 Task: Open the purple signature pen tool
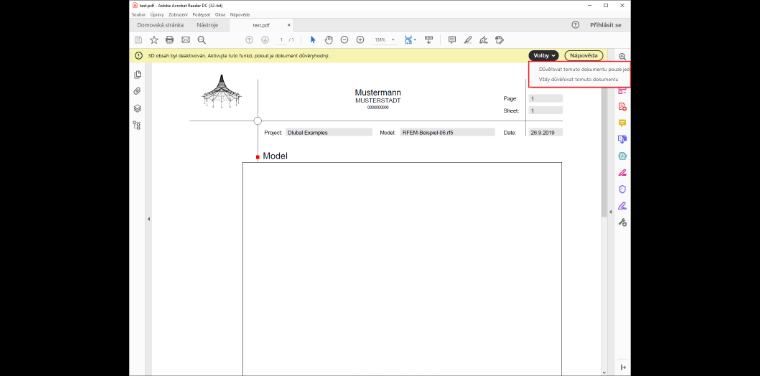622,205
